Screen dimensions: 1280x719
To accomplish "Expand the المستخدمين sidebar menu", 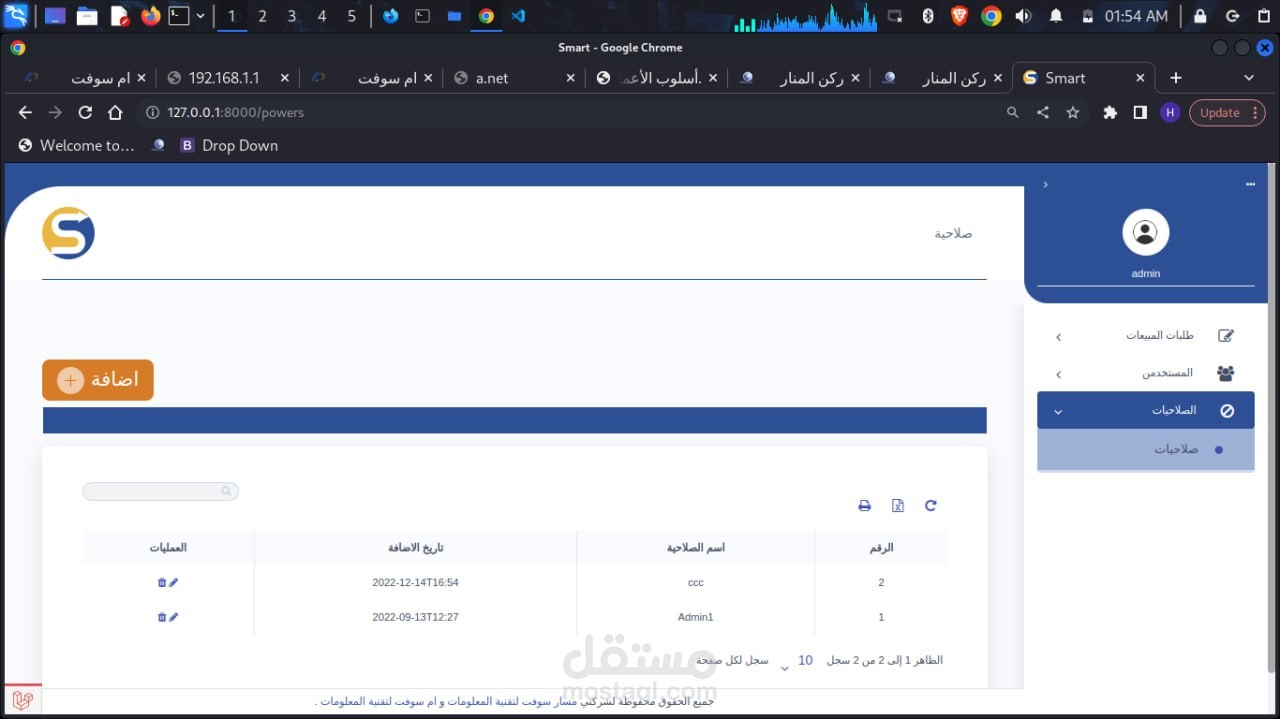I will click(x=1146, y=373).
